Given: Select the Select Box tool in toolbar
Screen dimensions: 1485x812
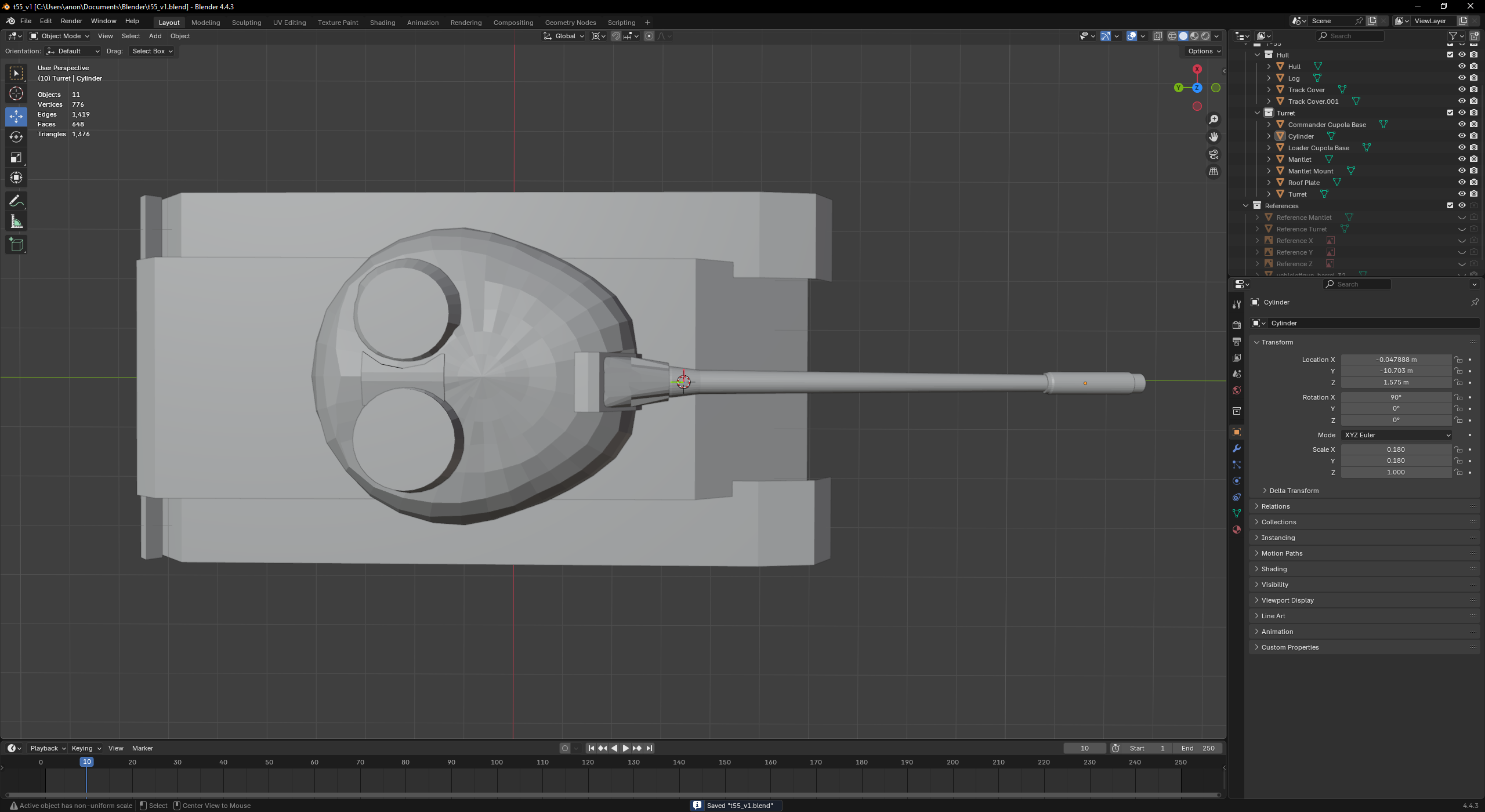Looking at the screenshot, I should [x=16, y=73].
